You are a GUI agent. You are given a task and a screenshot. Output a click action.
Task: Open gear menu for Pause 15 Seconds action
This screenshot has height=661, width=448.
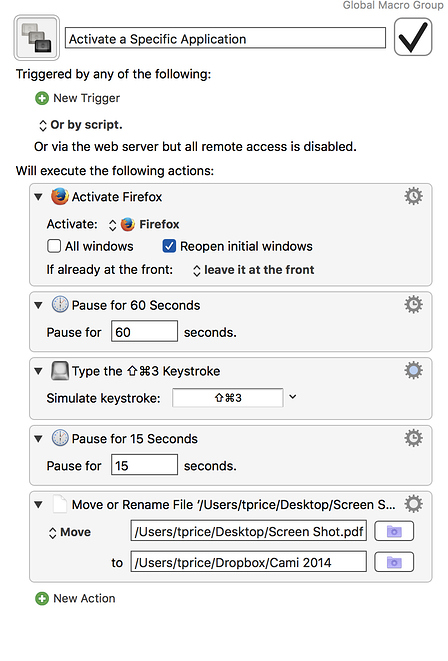click(x=413, y=438)
